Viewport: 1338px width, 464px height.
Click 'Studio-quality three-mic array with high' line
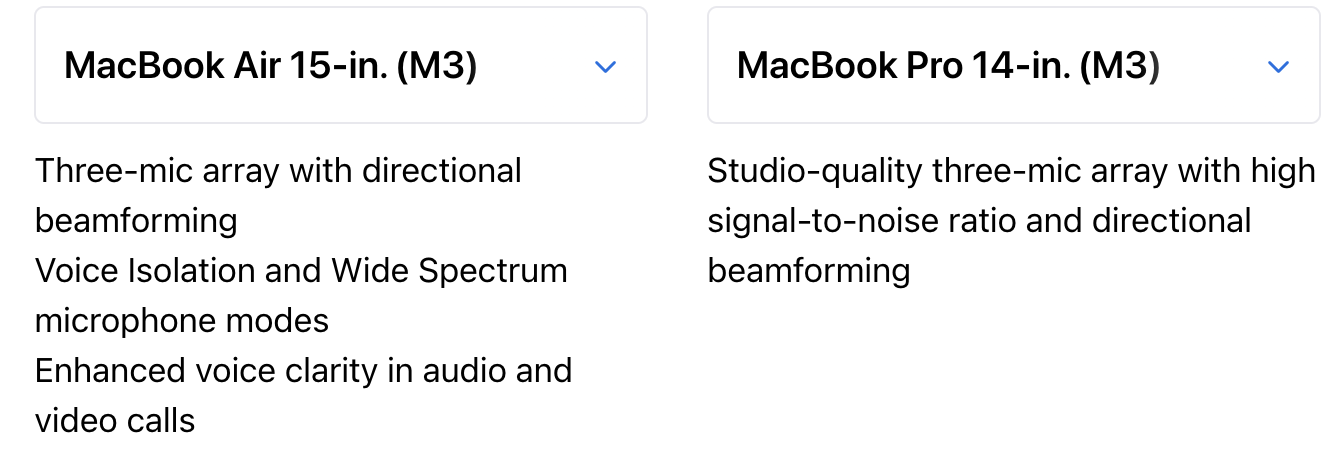pyautogui.click(x=1011, y=171)
